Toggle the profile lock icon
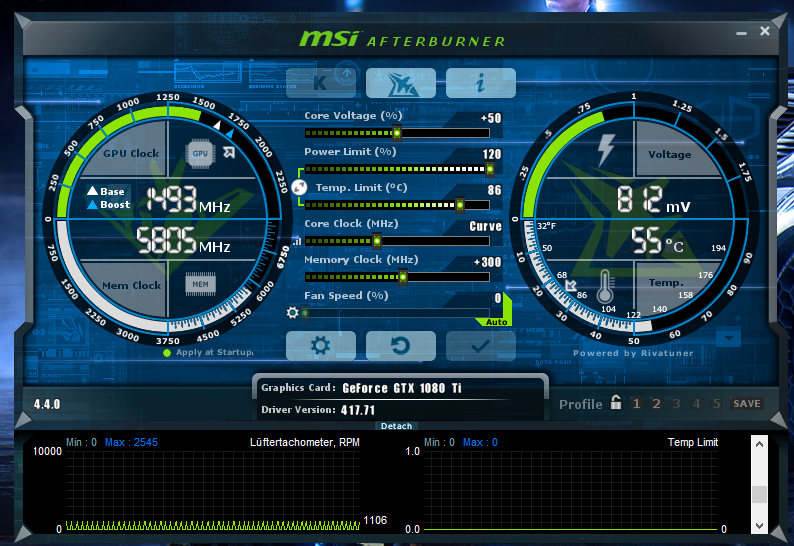The height and width of the screenshot is (546, 794). click(616, 402)
